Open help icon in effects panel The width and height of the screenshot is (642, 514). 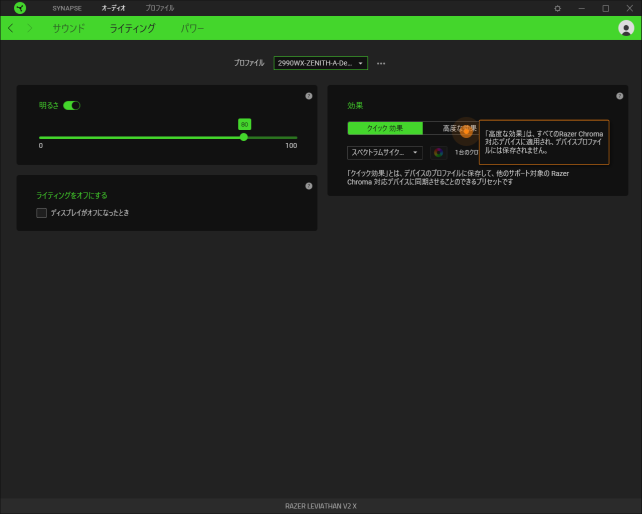(619, 96)
